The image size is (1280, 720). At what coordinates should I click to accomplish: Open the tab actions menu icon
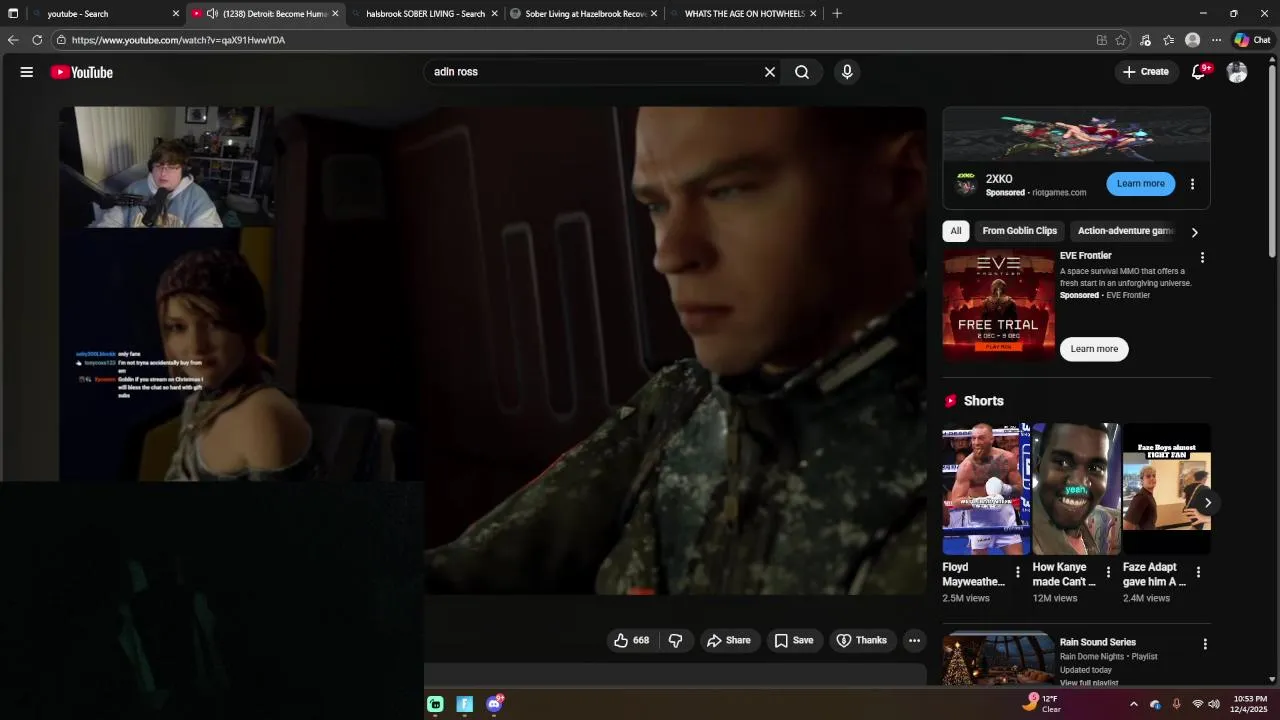[13, 14]
